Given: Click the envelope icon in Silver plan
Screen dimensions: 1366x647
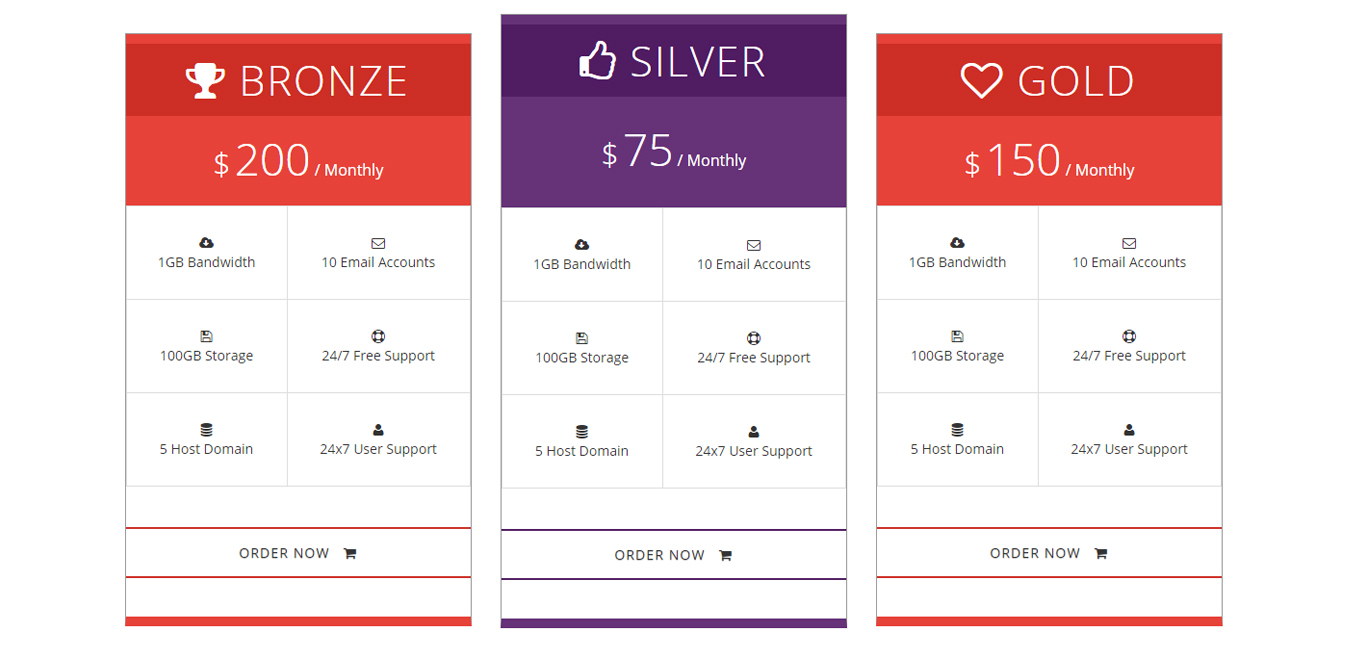Looking at the screenshot, I should (754, 245).
